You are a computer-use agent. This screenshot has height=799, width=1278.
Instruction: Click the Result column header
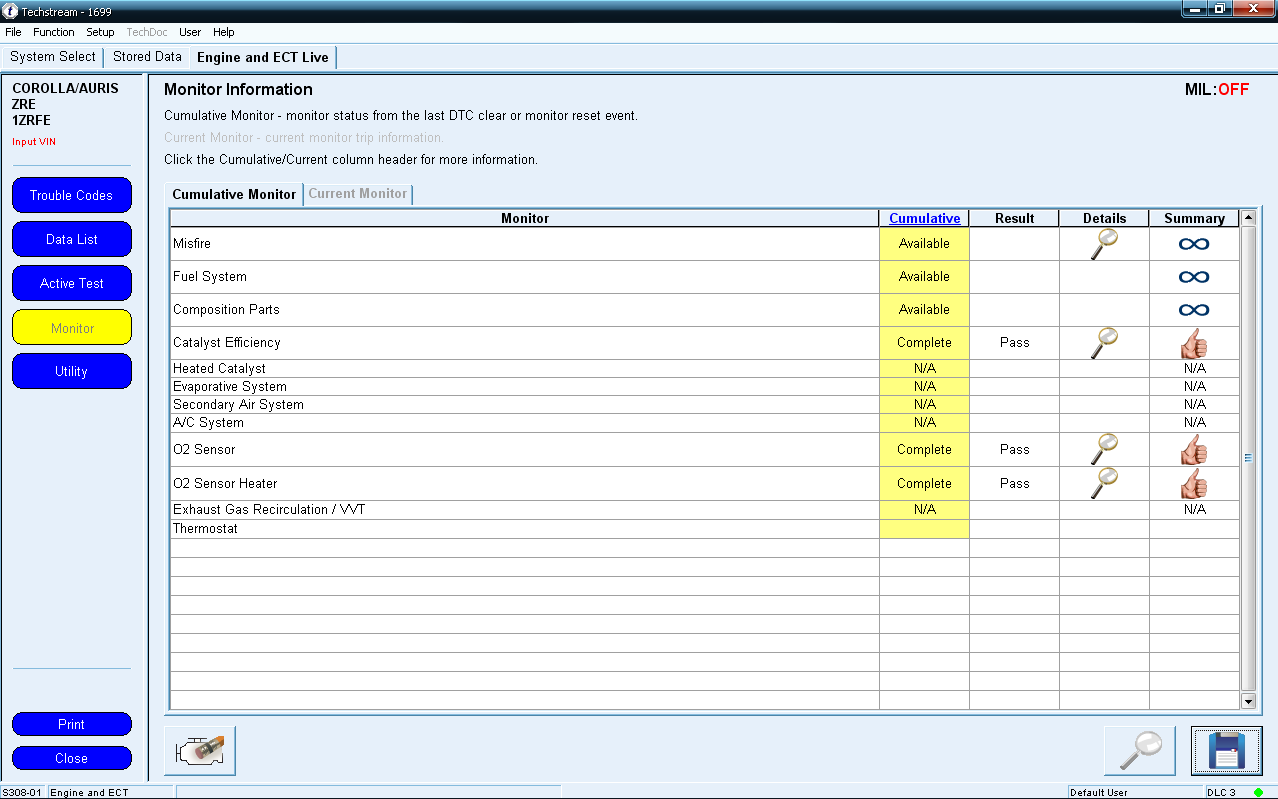1015,218
